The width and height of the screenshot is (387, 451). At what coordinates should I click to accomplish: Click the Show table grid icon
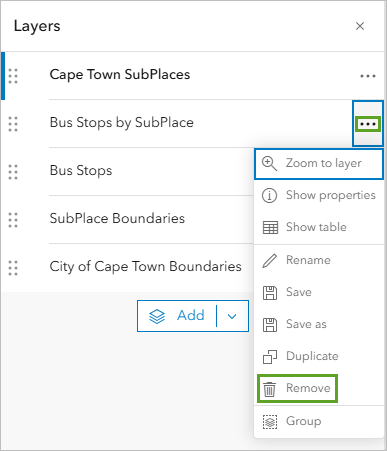pos(270,227)
